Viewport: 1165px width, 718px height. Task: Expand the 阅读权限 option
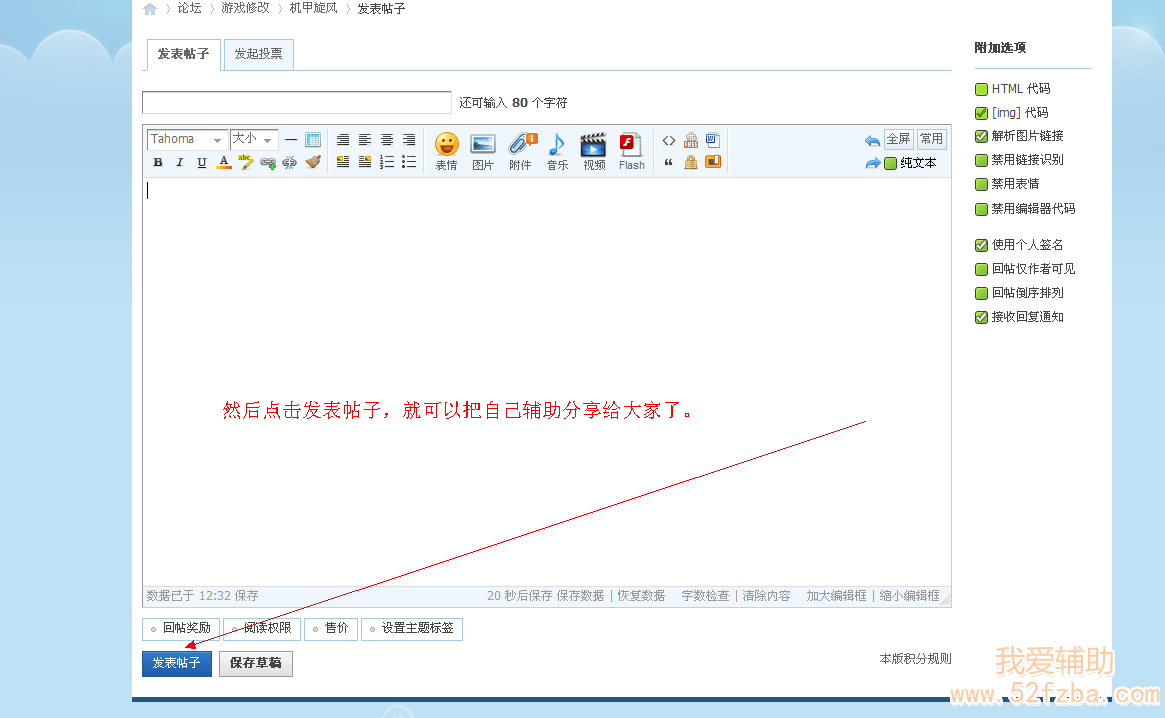[x=262, y=629]
